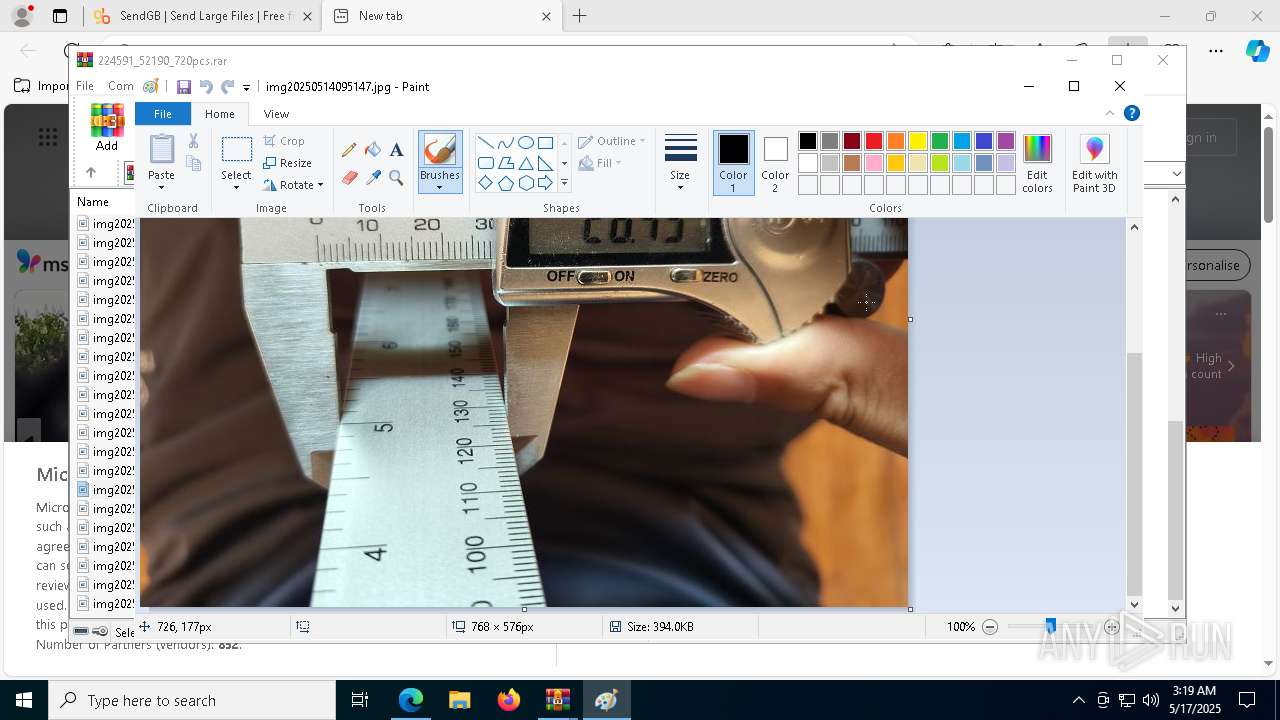
Task: Open the Paint File menu tab
Action: (162, 114)
